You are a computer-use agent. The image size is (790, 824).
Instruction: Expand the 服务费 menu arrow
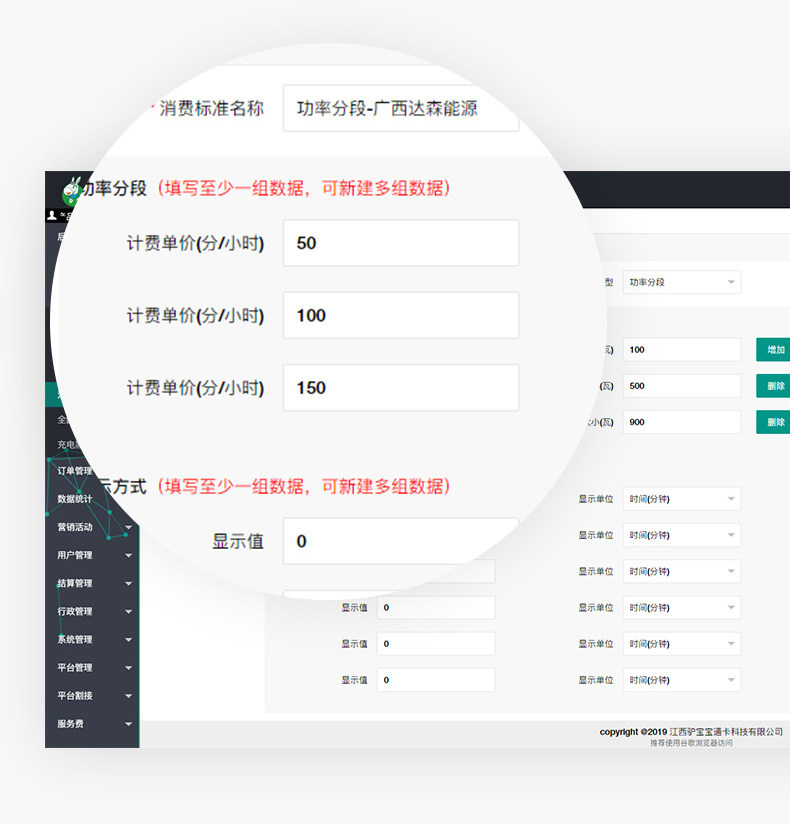[129, 724]
